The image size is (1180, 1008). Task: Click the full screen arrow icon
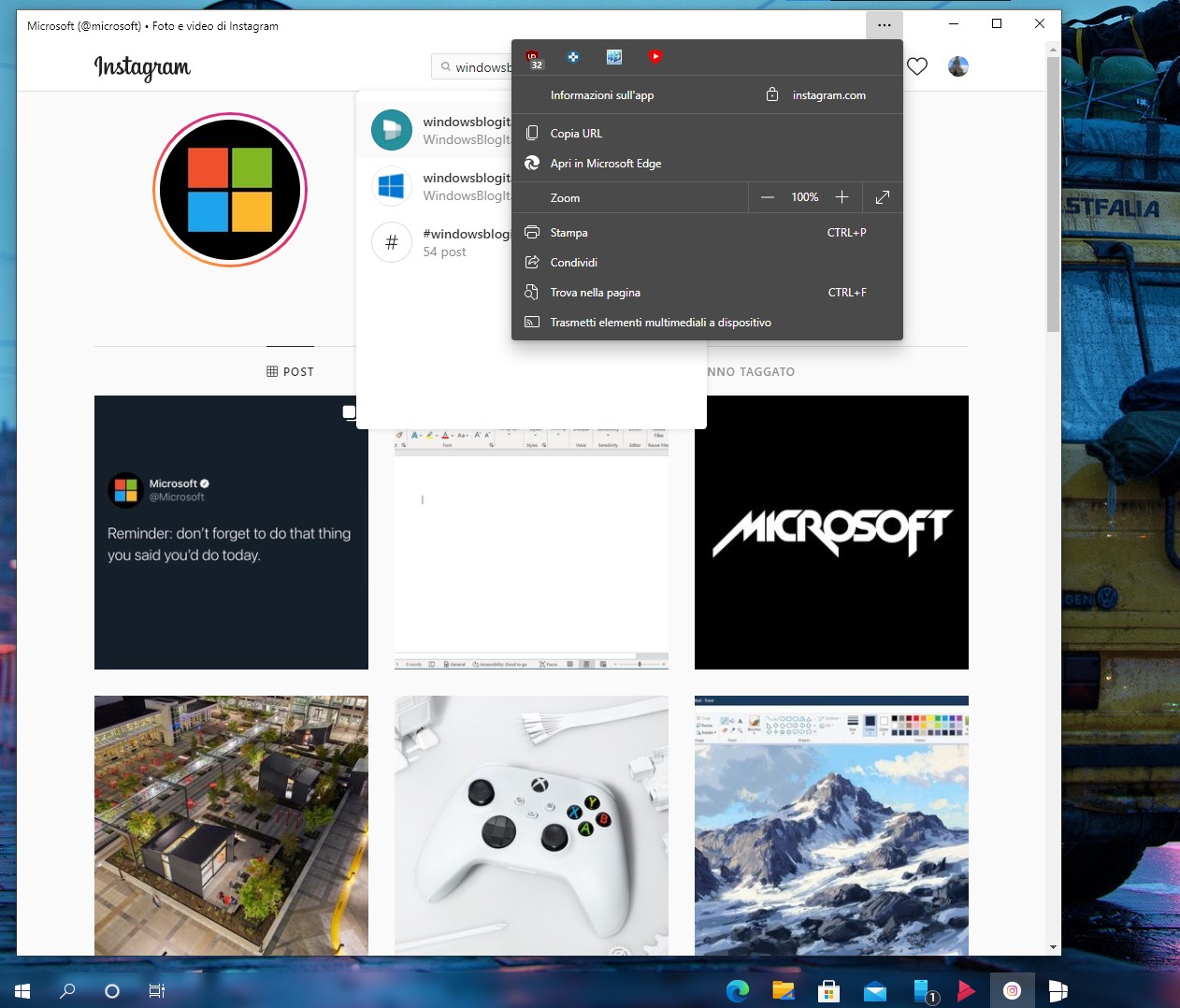[883, 197]
